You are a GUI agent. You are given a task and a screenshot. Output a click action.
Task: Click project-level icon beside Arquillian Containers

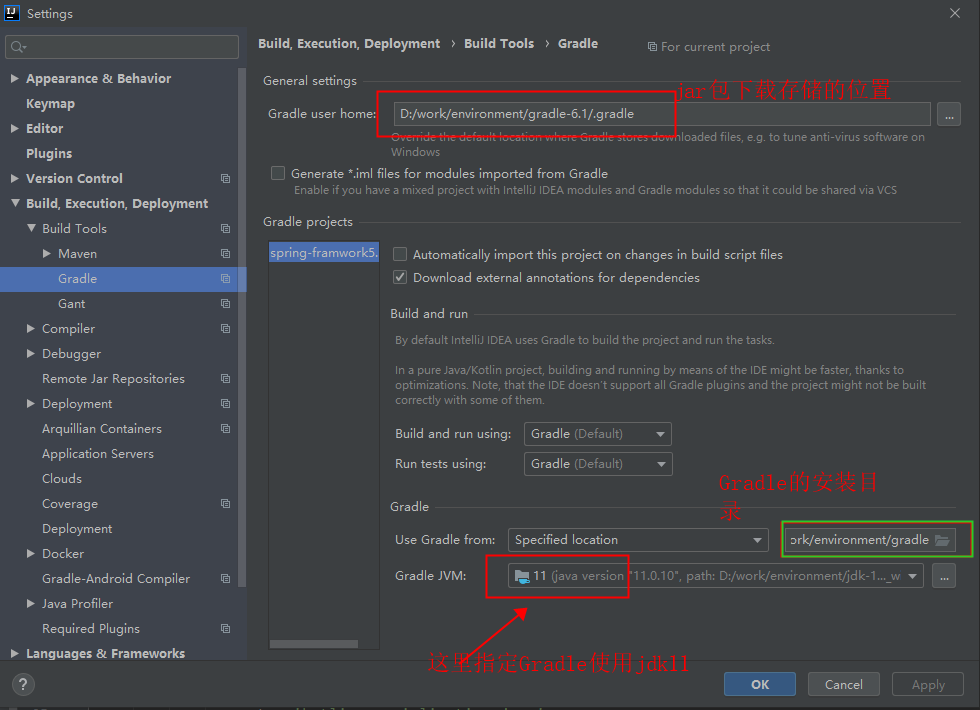[x=226, y=429]
